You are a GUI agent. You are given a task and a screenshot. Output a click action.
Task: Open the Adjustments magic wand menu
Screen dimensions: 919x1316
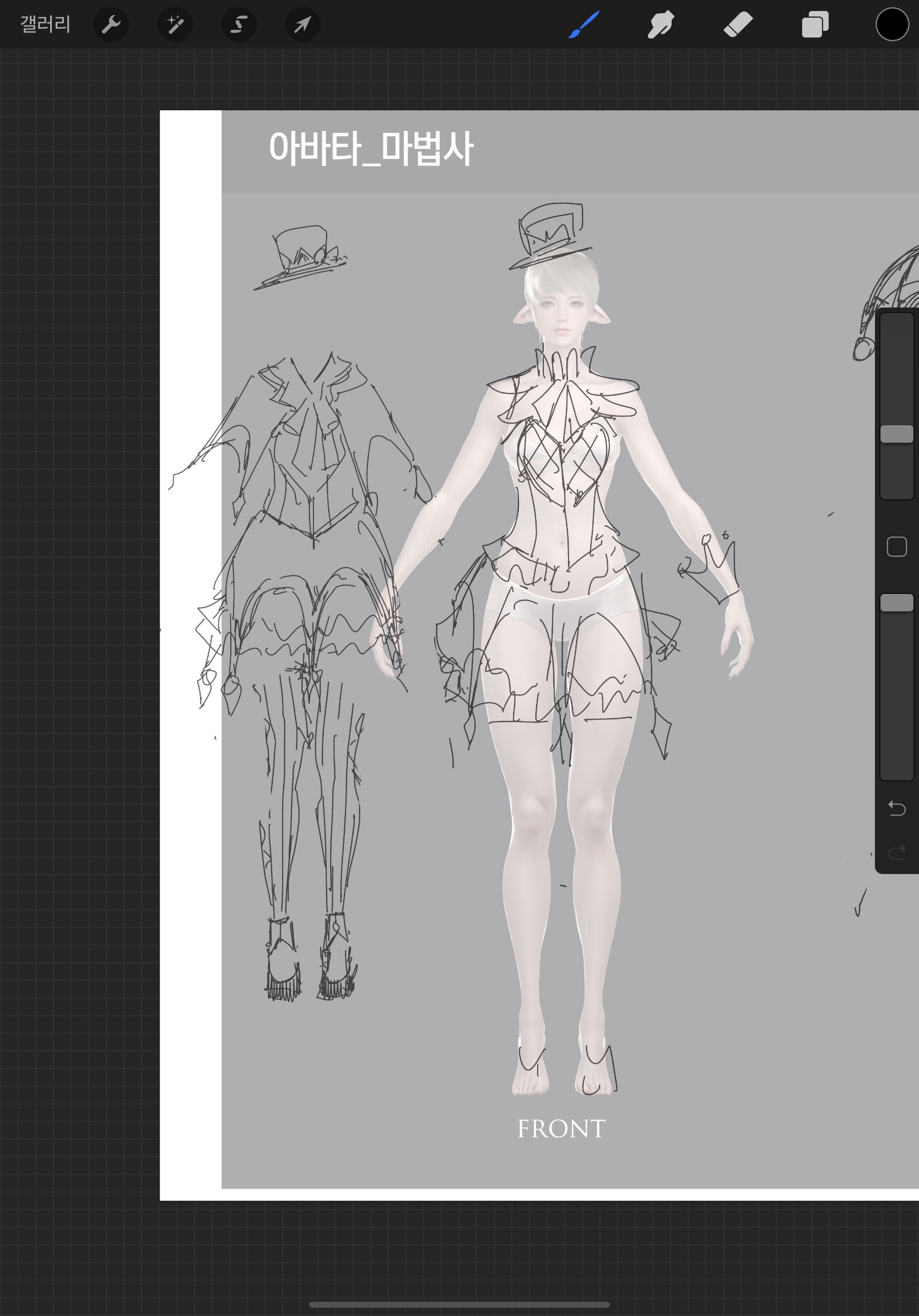pos(175,24)
